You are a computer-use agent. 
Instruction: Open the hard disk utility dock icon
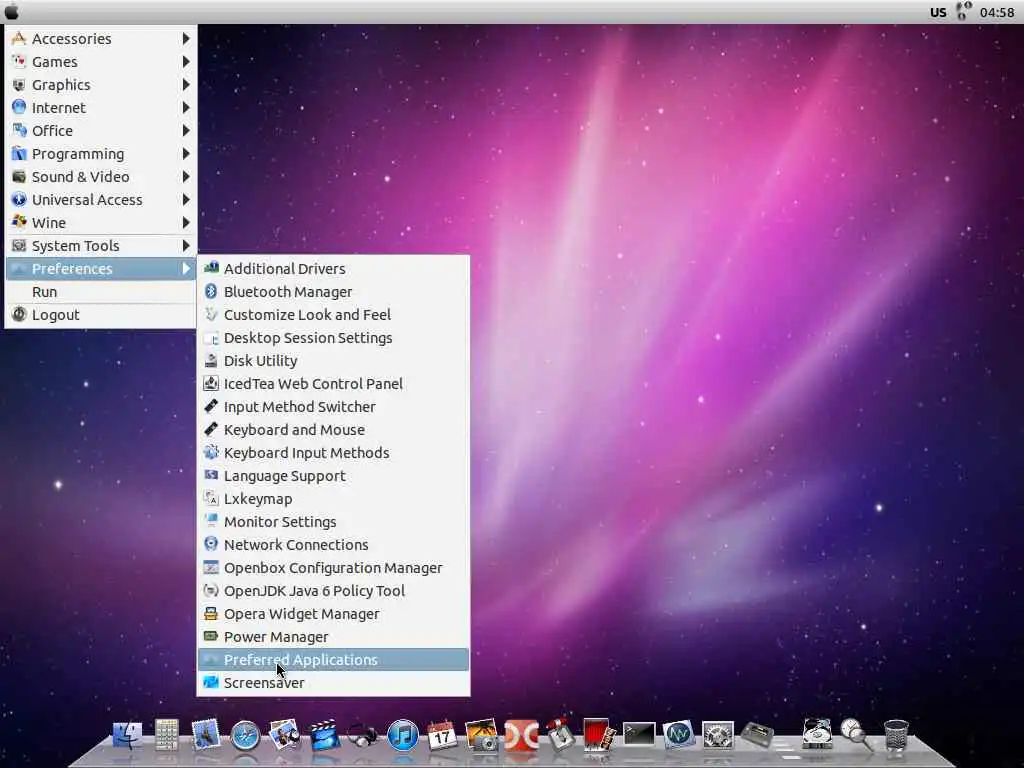[x=816, y=735]
